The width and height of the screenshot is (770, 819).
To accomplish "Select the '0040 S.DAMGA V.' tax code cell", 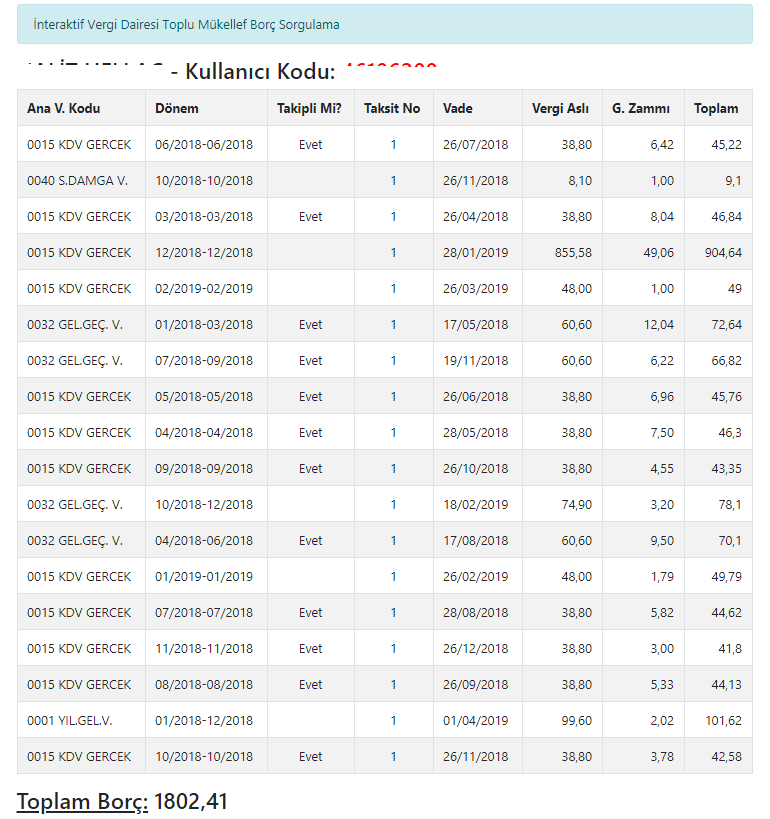I will (x=78, y=181).
